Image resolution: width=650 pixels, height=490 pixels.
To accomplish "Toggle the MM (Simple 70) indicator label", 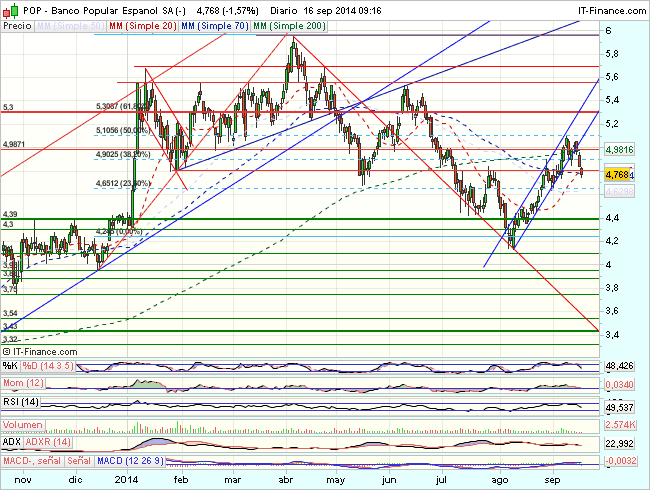I will [x=215, y=26].
